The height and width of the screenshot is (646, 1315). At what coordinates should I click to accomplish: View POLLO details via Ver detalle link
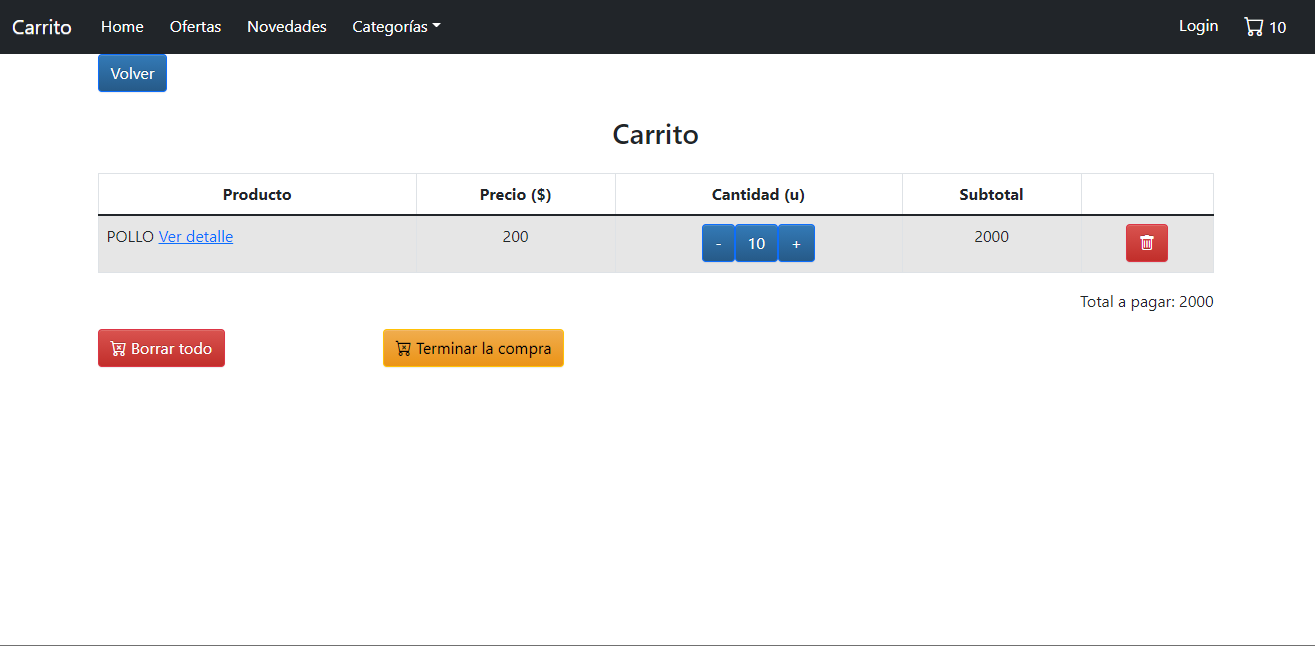[x=196, y=237]
